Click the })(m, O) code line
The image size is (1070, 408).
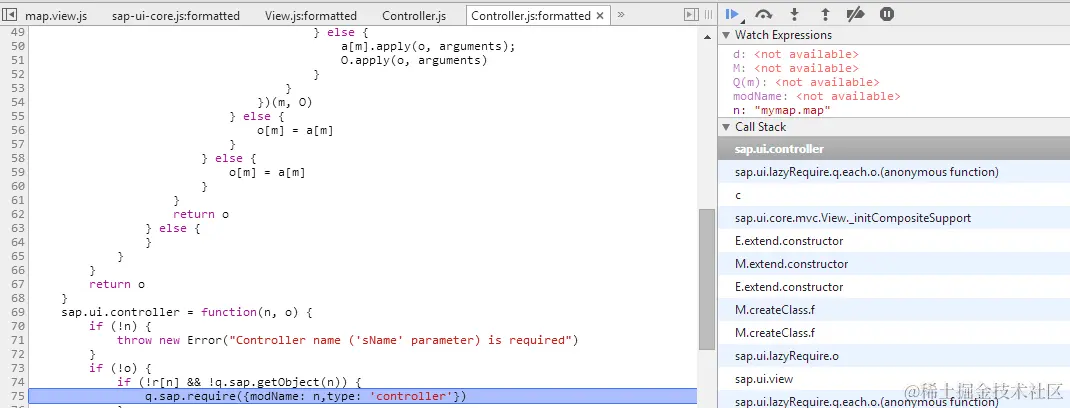coord(285,102)
